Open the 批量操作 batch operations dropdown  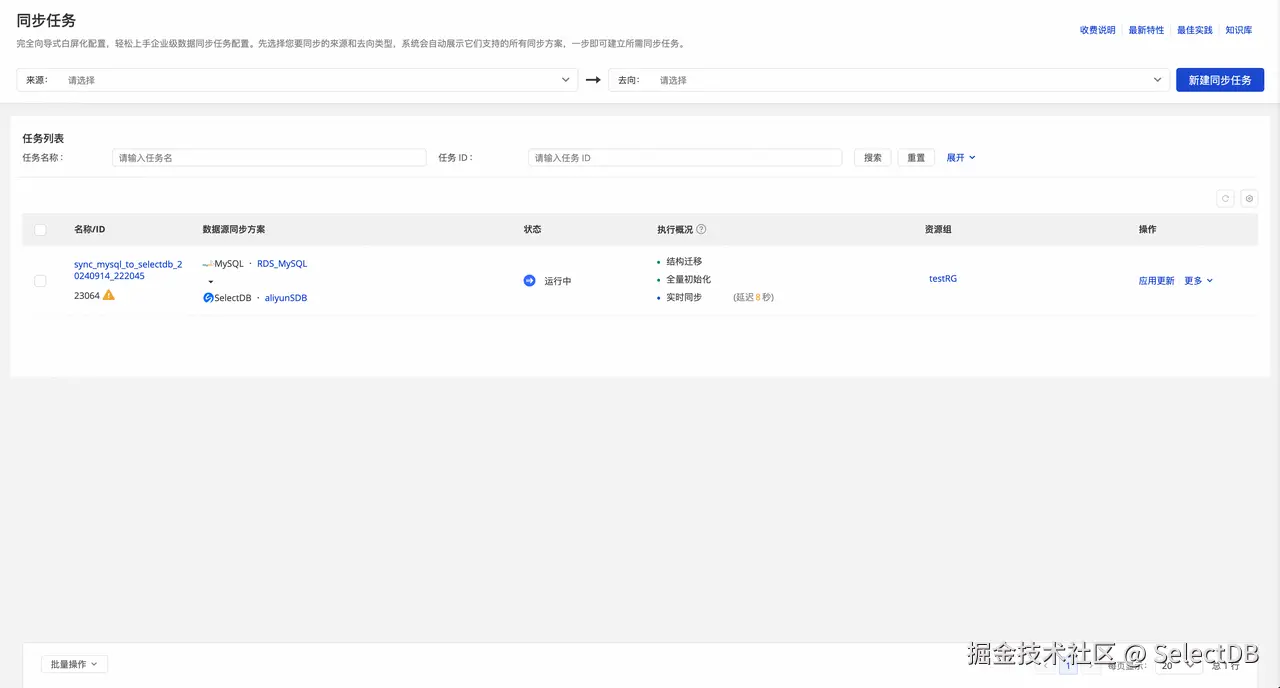[x=74, y=664]
